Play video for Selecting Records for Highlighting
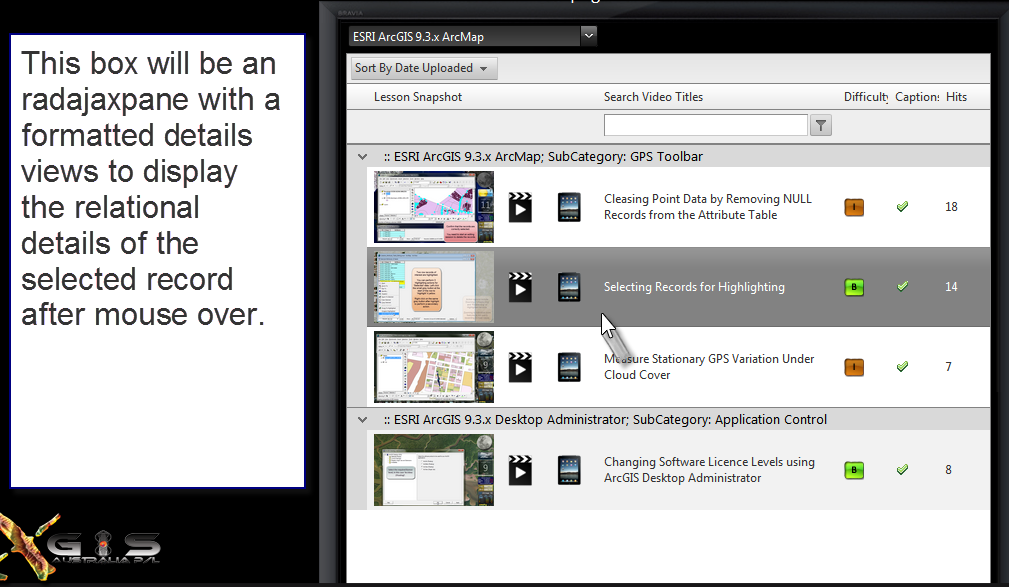1011x587 pixels. (520, 287)
